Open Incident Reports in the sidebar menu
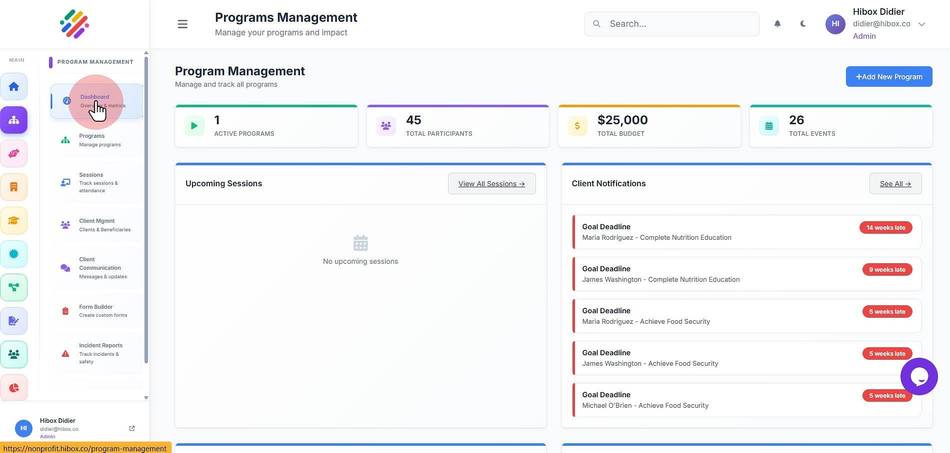 pyautogui.click(x=97, y=353)
